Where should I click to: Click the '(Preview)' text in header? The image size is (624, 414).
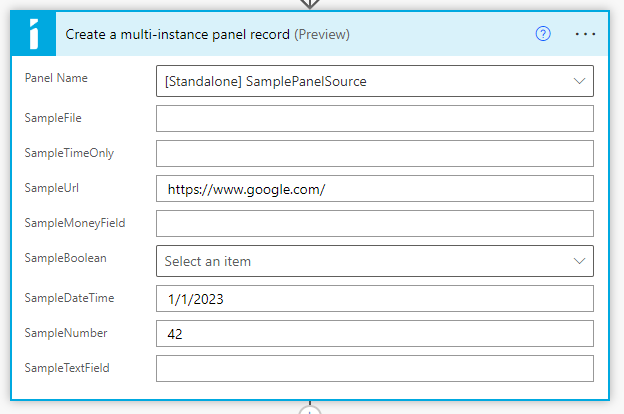[x=322, y=34]
